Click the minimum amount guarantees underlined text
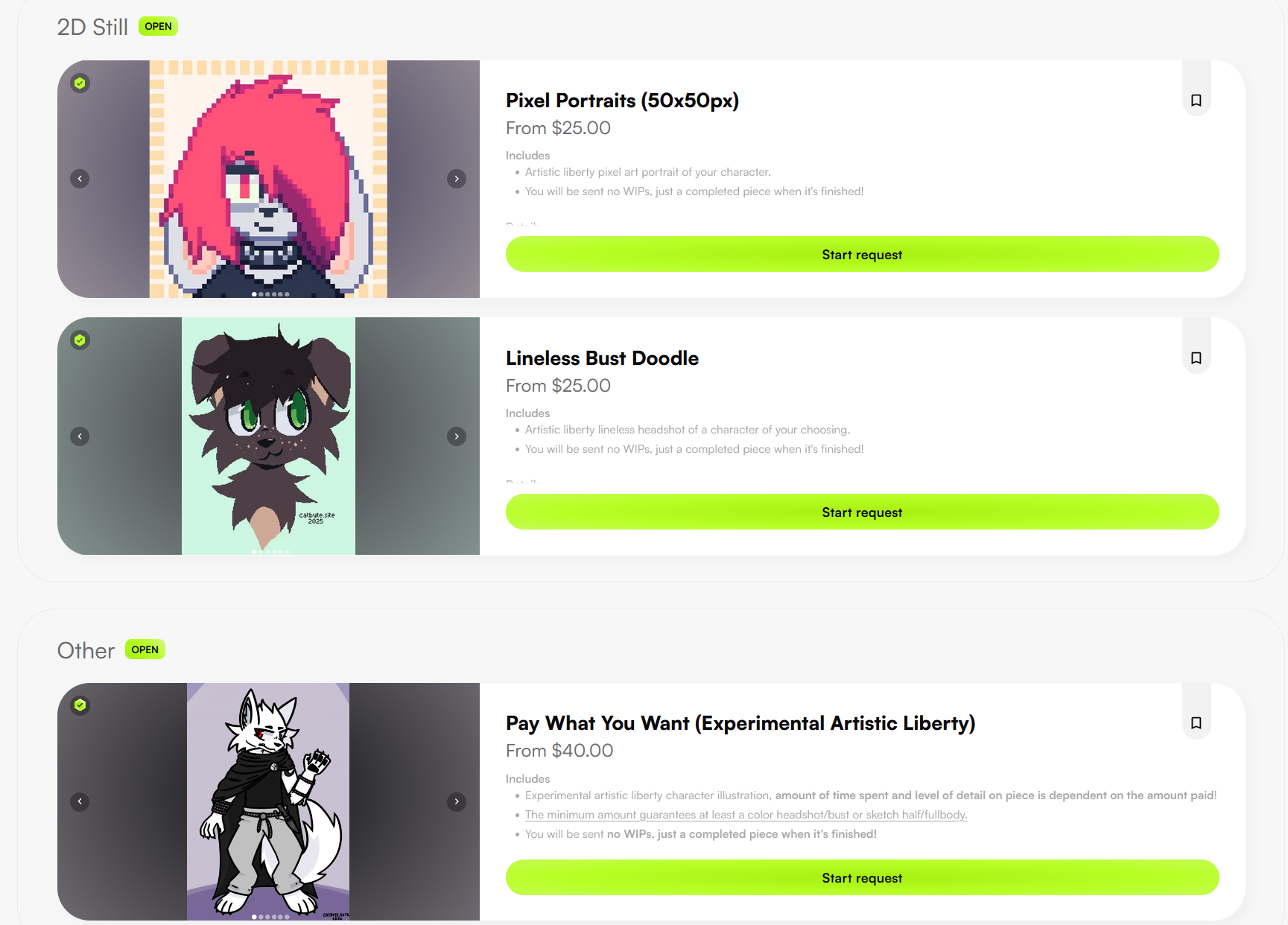The width and height of the screenshot is (1288, 925). tap(746, 815)
